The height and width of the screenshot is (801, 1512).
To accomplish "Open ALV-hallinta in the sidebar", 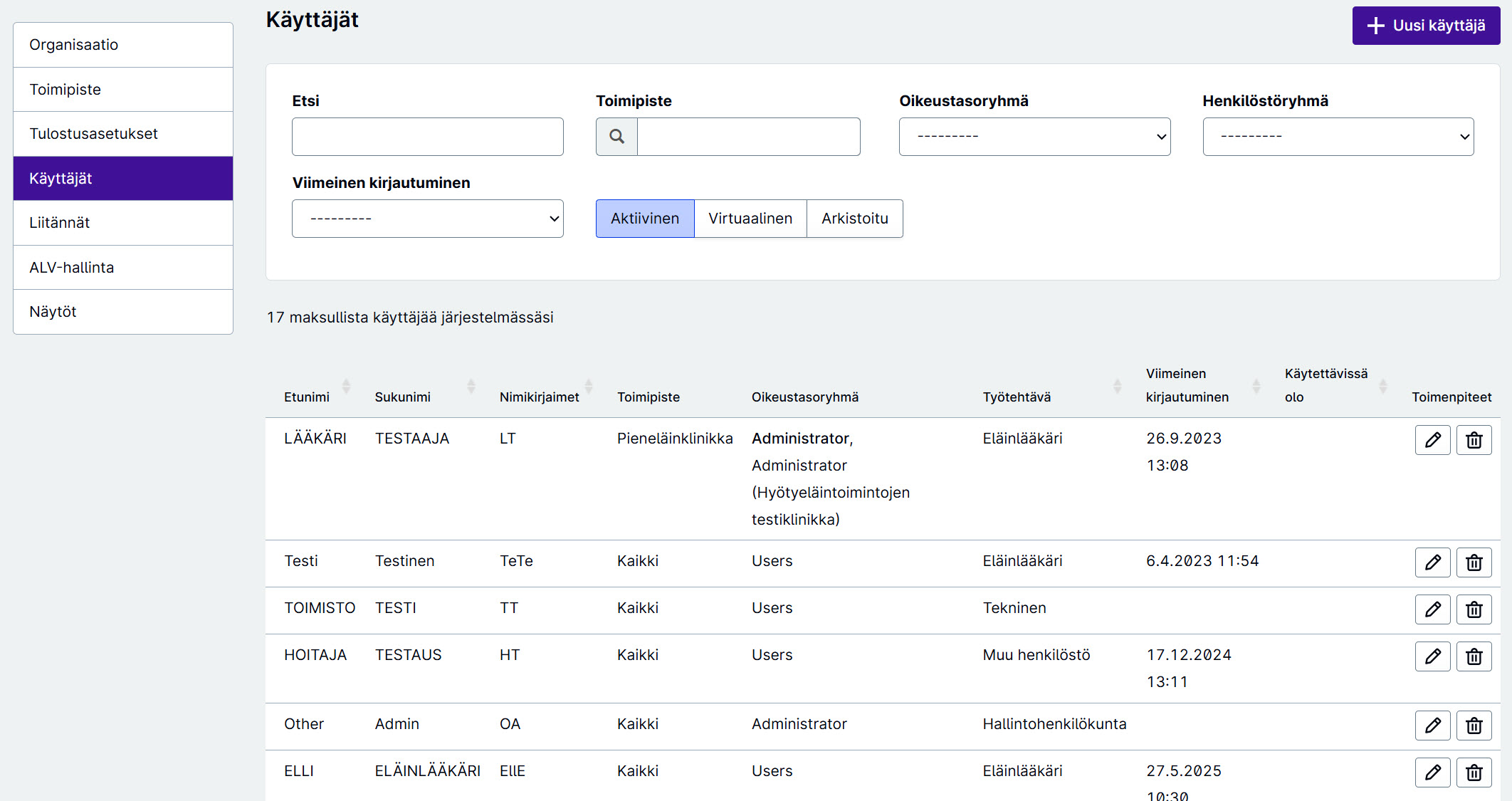I will click(x=123, y=268).
